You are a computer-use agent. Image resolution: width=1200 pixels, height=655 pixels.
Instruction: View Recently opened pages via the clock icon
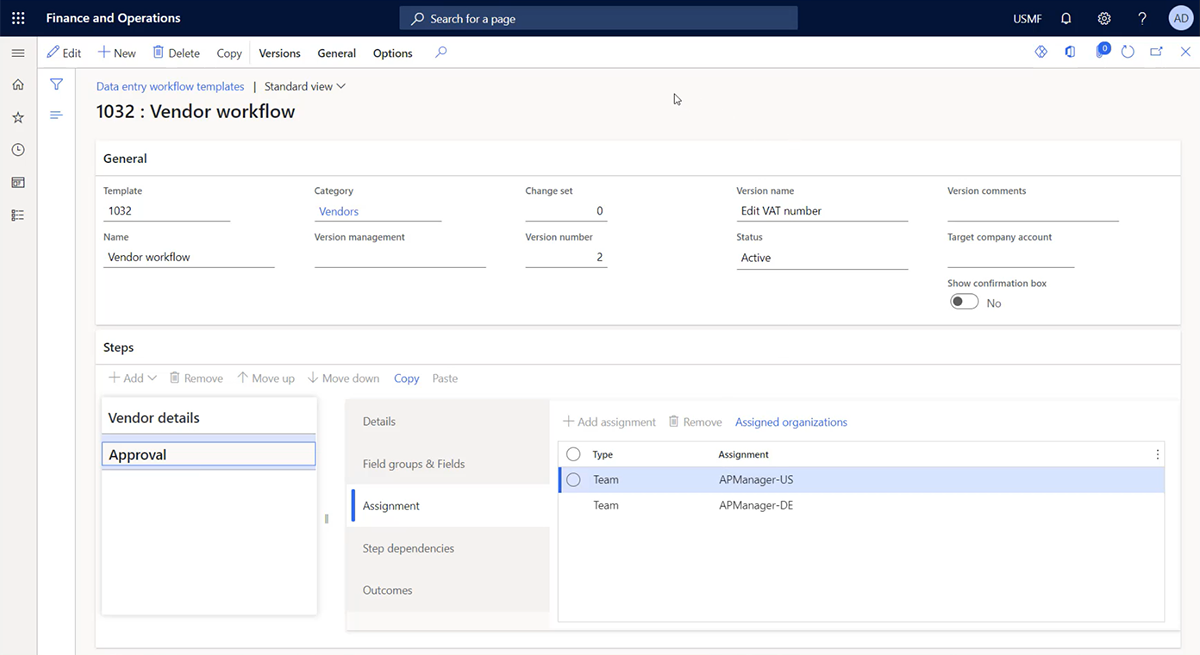coord(17,149)
